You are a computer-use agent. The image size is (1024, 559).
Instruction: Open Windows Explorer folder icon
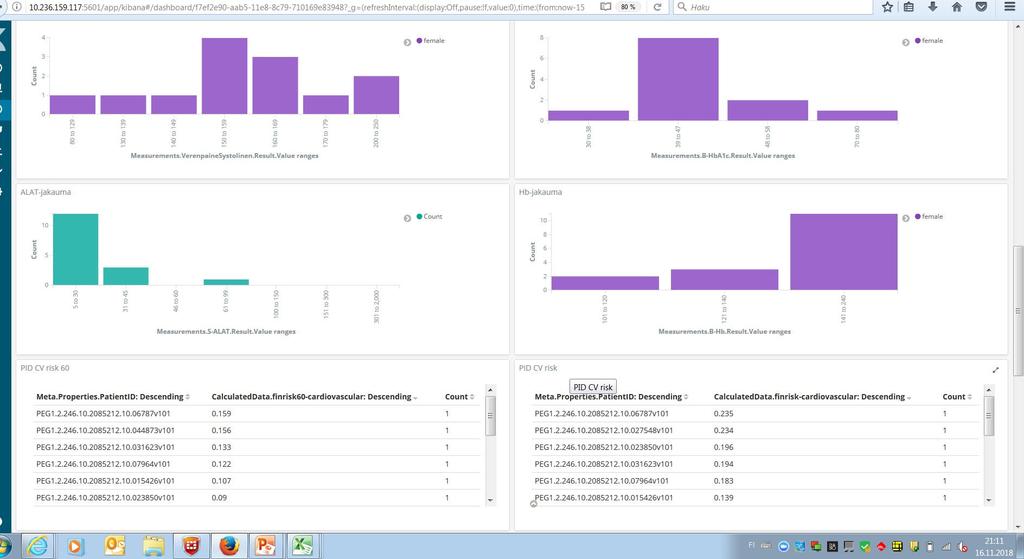(x=153, y=545)
